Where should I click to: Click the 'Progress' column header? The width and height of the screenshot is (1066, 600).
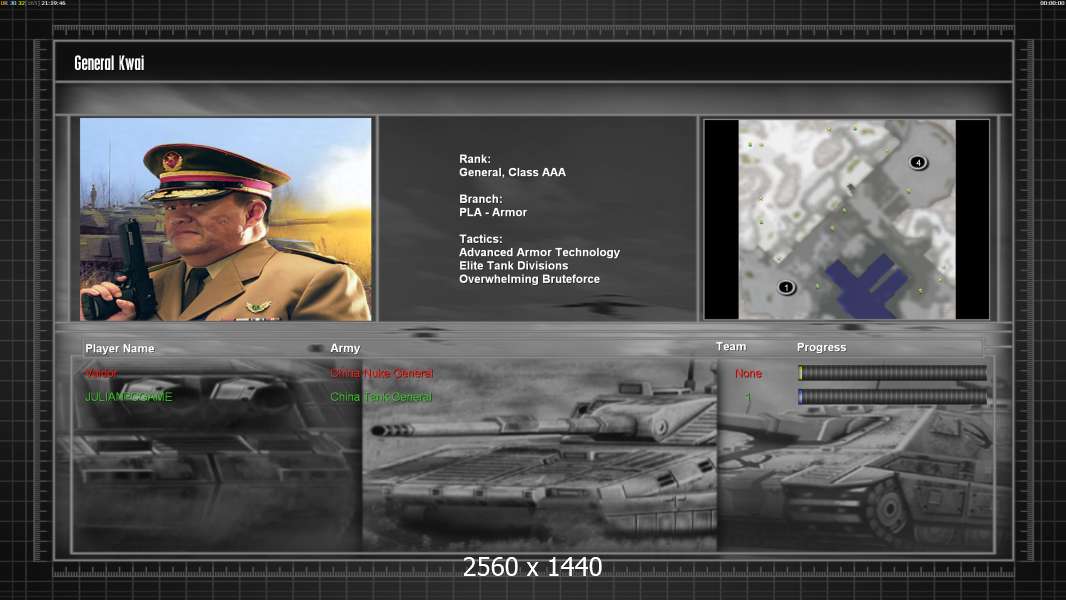[821, 347]
